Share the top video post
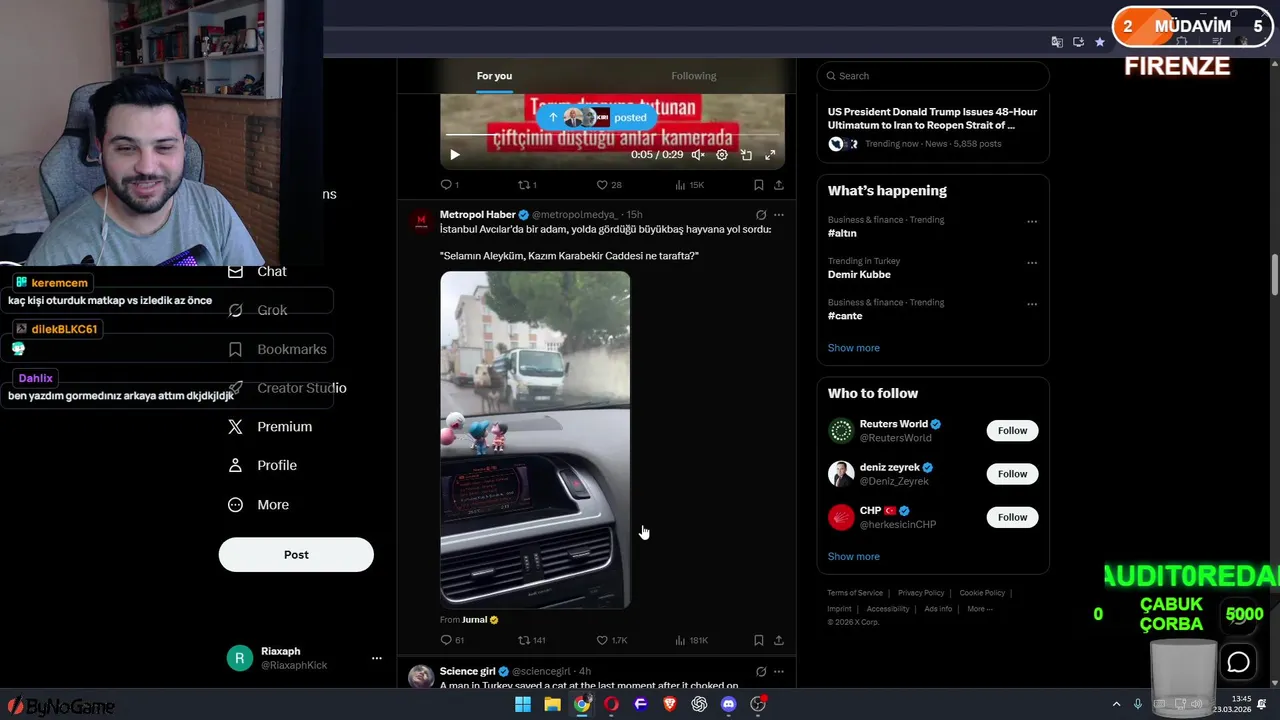The height and width of the screenshot is (720, 1280). [779, 185]
